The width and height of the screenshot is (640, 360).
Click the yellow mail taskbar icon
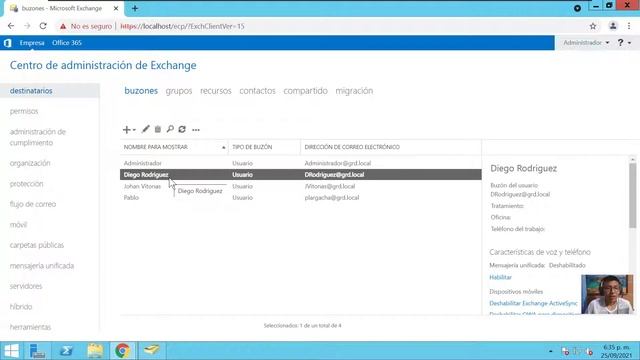[x=151, y=350]
